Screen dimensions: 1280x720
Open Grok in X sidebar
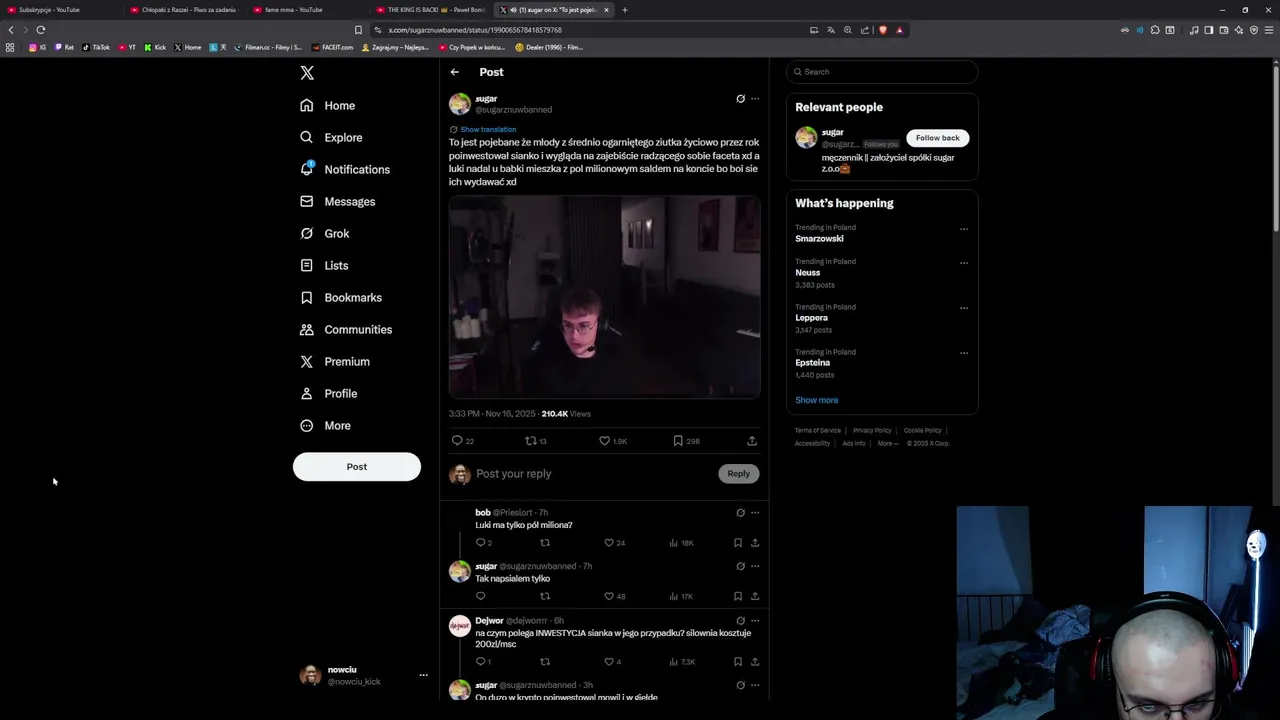(x=325, y=234)
